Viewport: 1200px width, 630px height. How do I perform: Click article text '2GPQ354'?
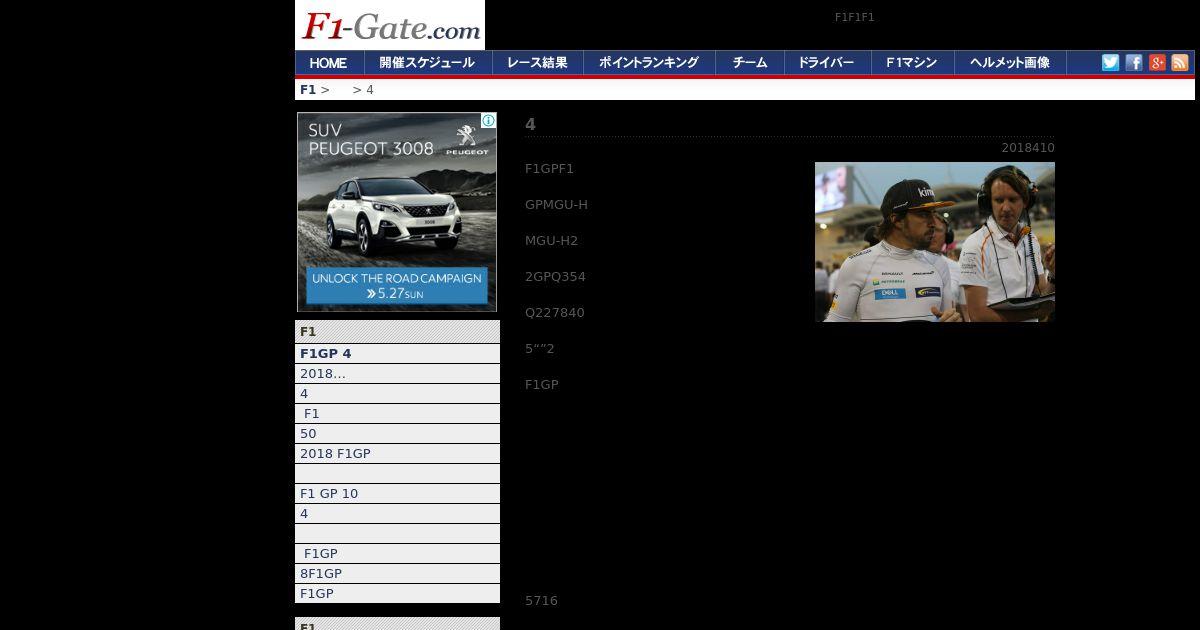tap(555, 277)
